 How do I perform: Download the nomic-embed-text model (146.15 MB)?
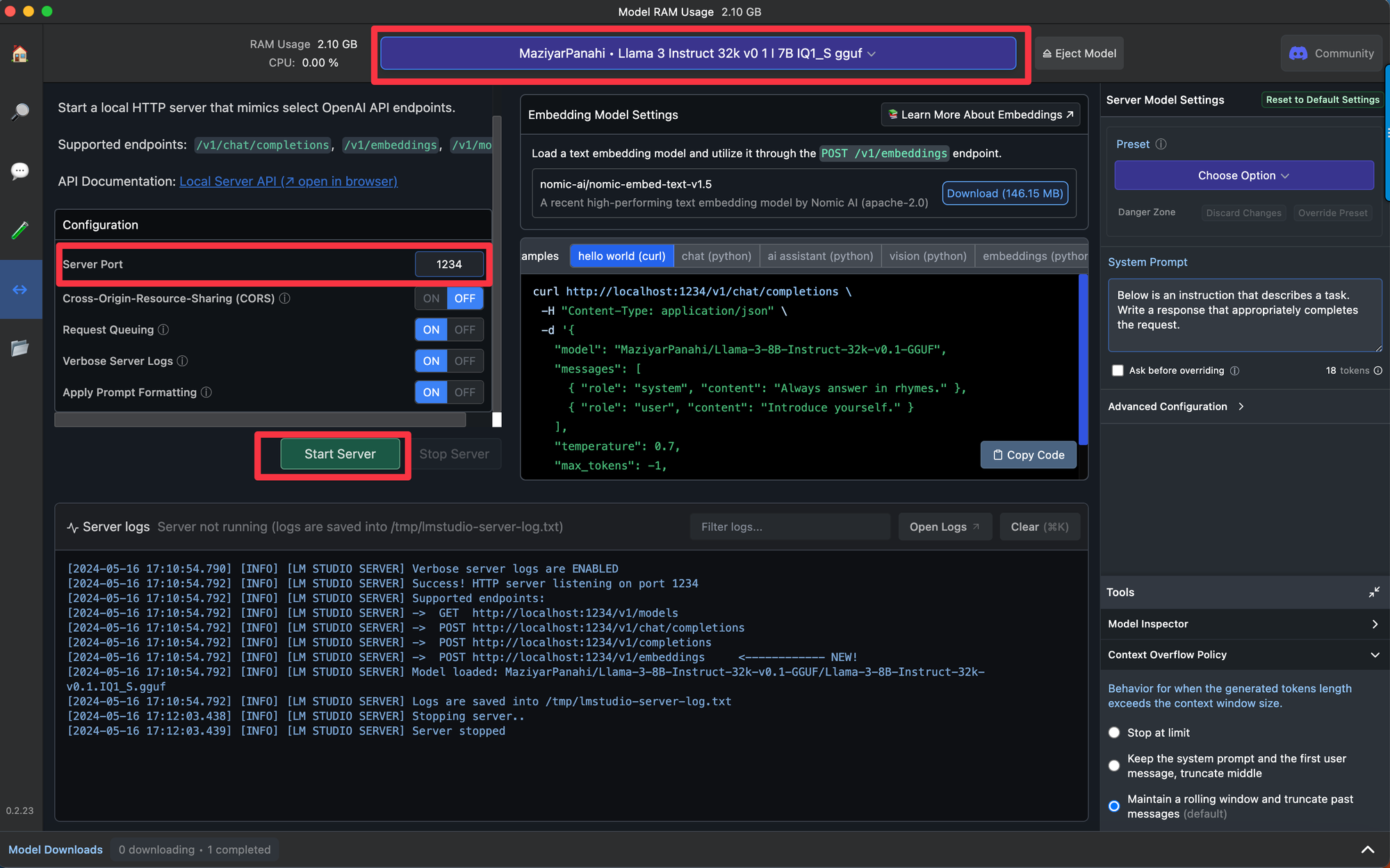click(x=1005, y=193)
